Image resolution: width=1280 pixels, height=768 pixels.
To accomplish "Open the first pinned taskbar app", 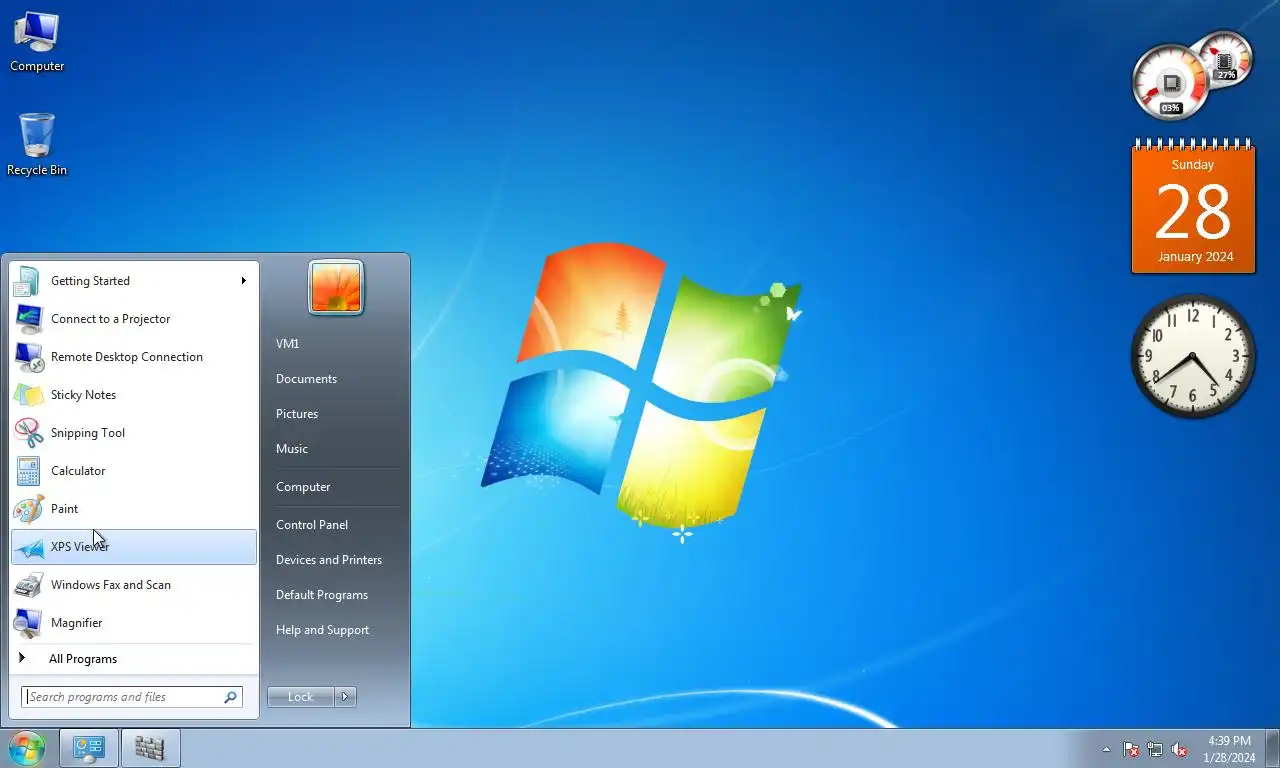I will click(89, 748).
